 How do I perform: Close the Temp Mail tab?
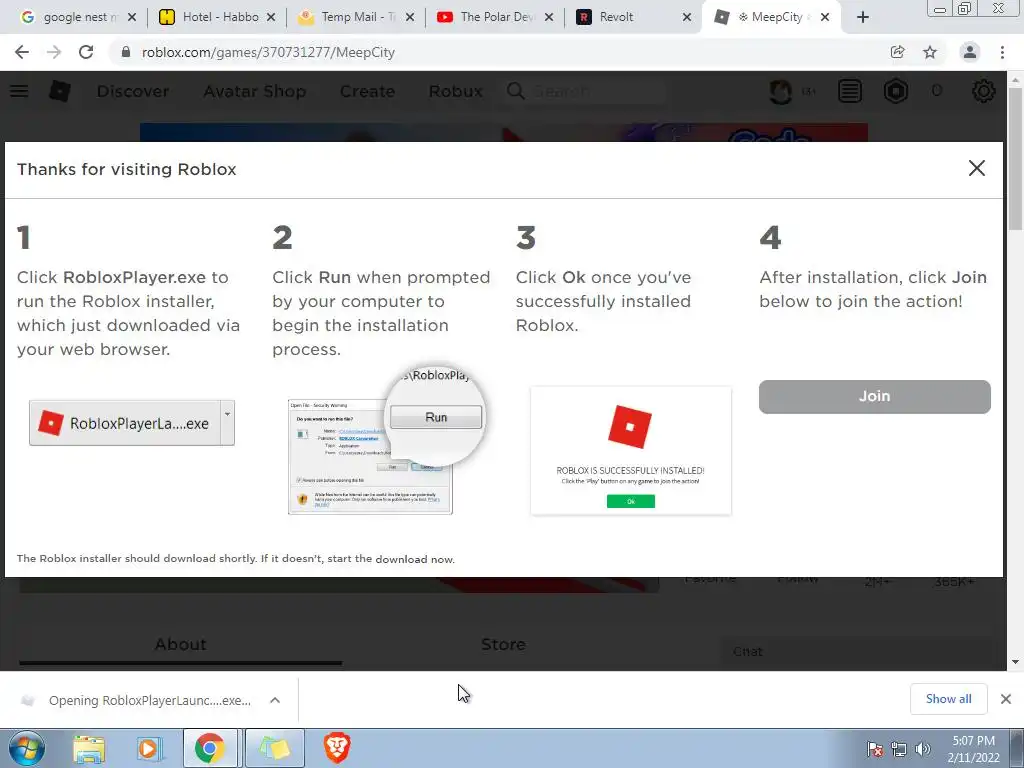point(409,18)
